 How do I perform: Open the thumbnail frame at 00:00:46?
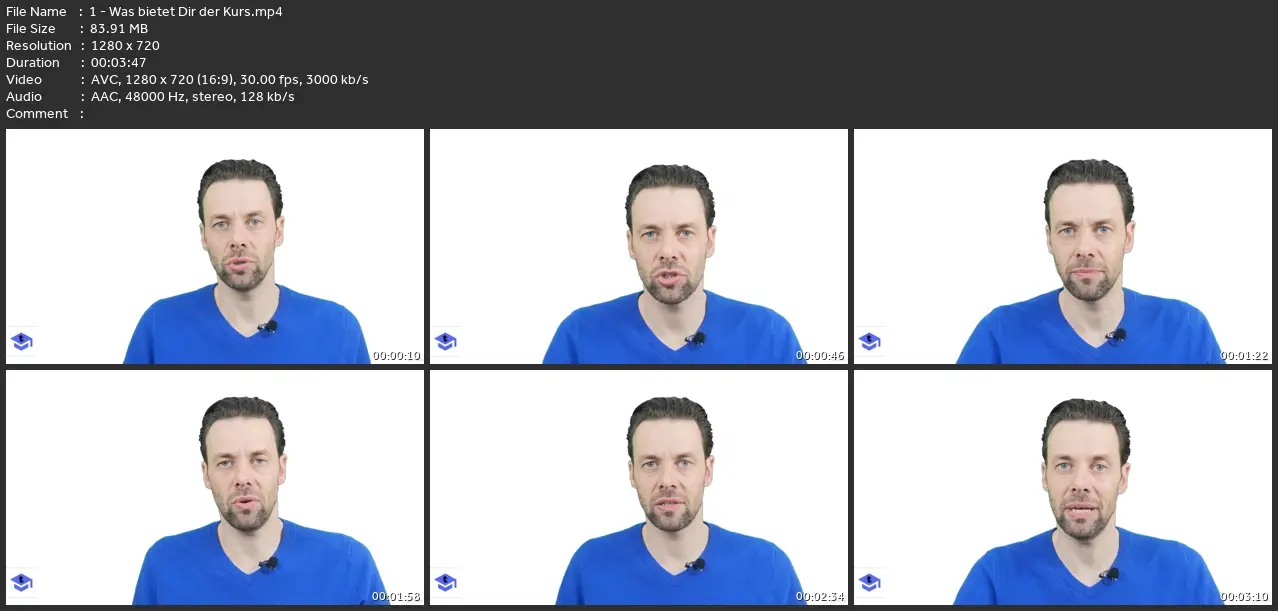click(x=639, y=246)
